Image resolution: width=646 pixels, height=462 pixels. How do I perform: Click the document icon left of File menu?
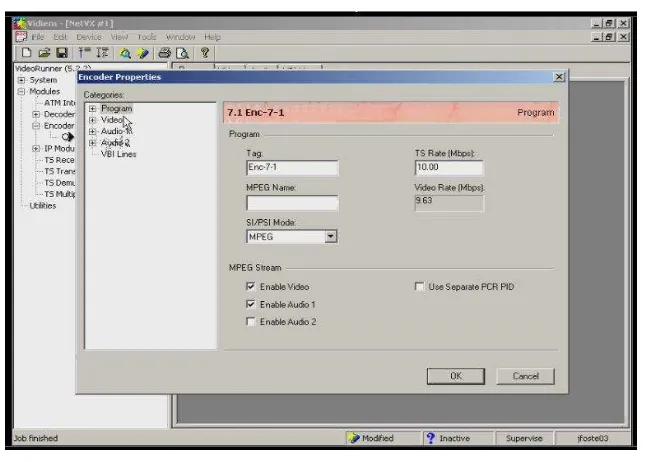[21, 37]
